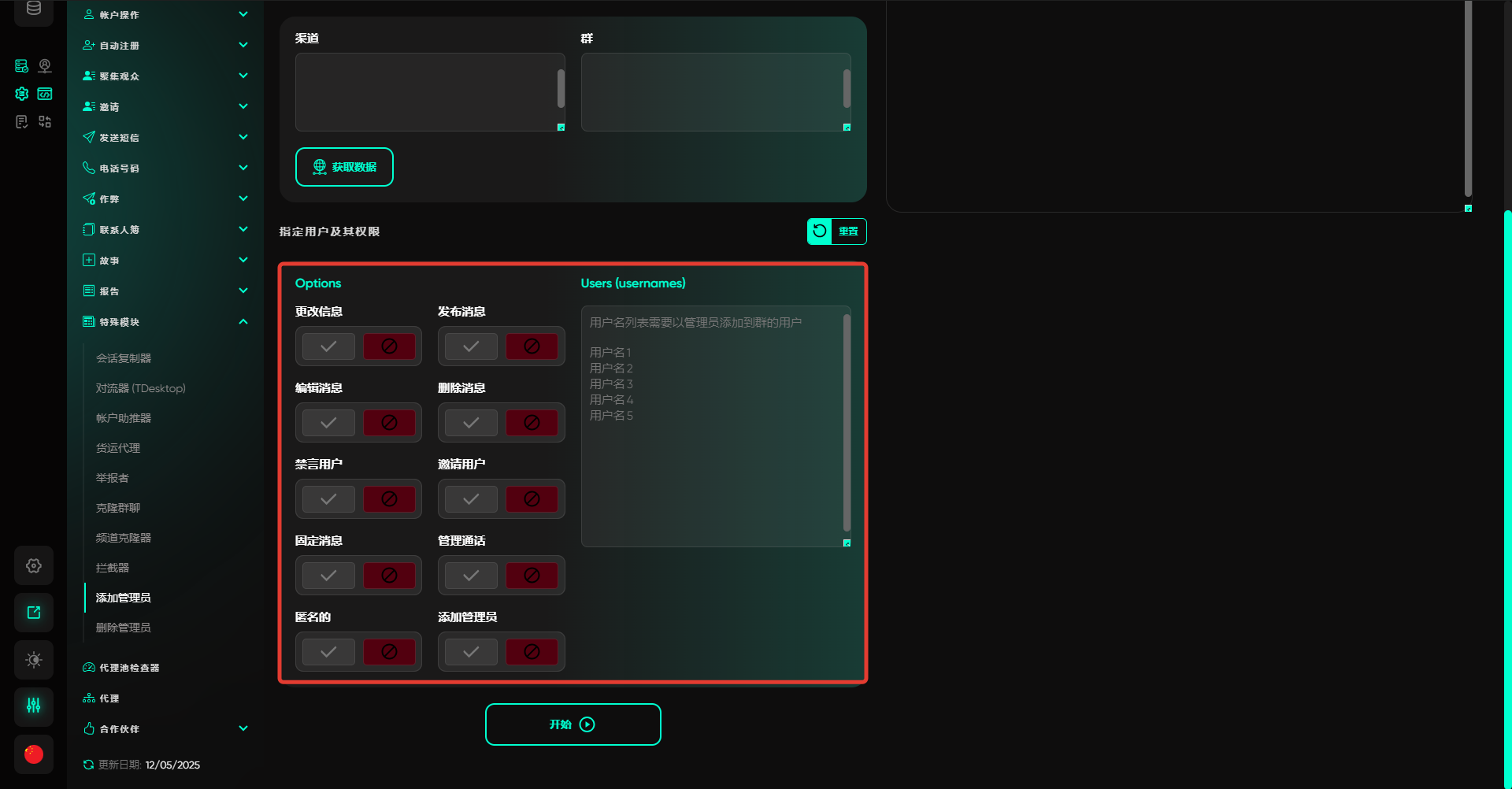Click the gear settings icon in left rail
This screenshot has height=789, width=1512.
(x=34, y=565)
